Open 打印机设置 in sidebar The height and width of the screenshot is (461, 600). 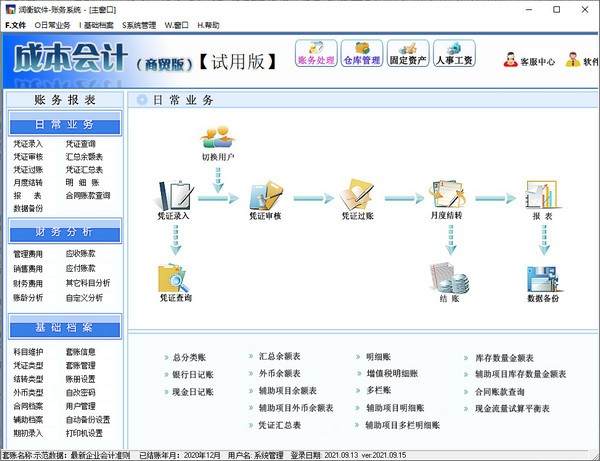[84, 433]
